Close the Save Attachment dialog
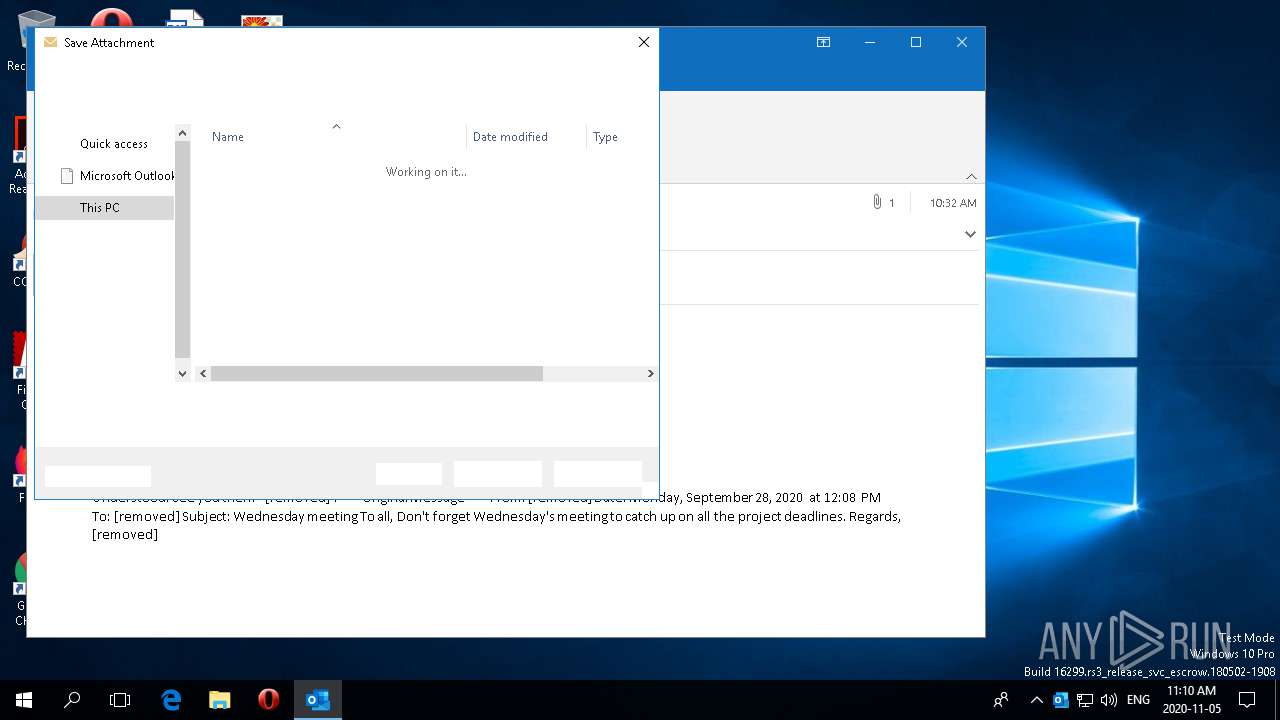 pos(644,42)
